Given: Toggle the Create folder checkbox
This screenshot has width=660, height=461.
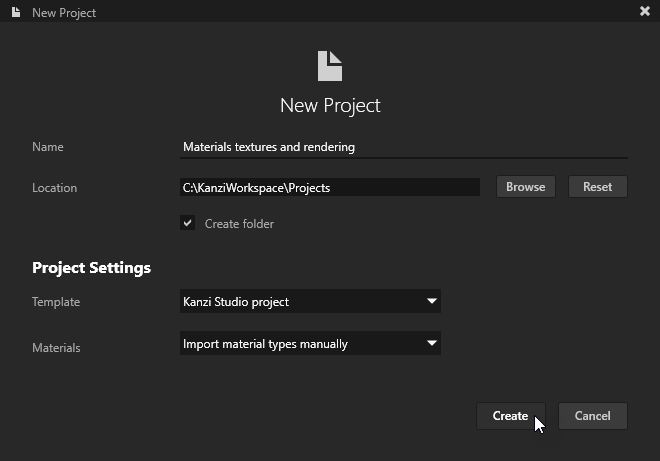Looking at the screenshot, I should click(187, 224).
